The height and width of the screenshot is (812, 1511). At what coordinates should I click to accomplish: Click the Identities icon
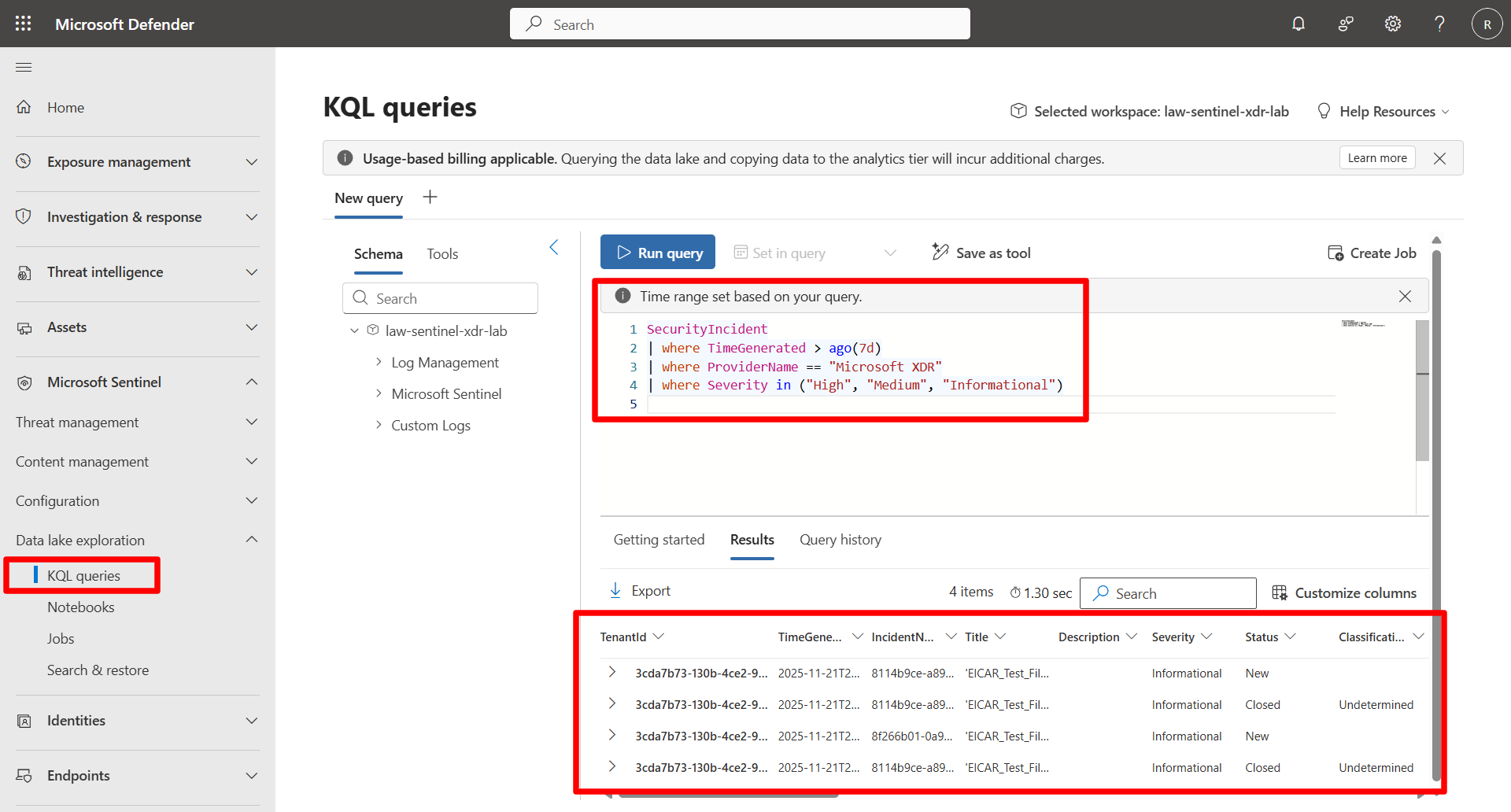24,721
